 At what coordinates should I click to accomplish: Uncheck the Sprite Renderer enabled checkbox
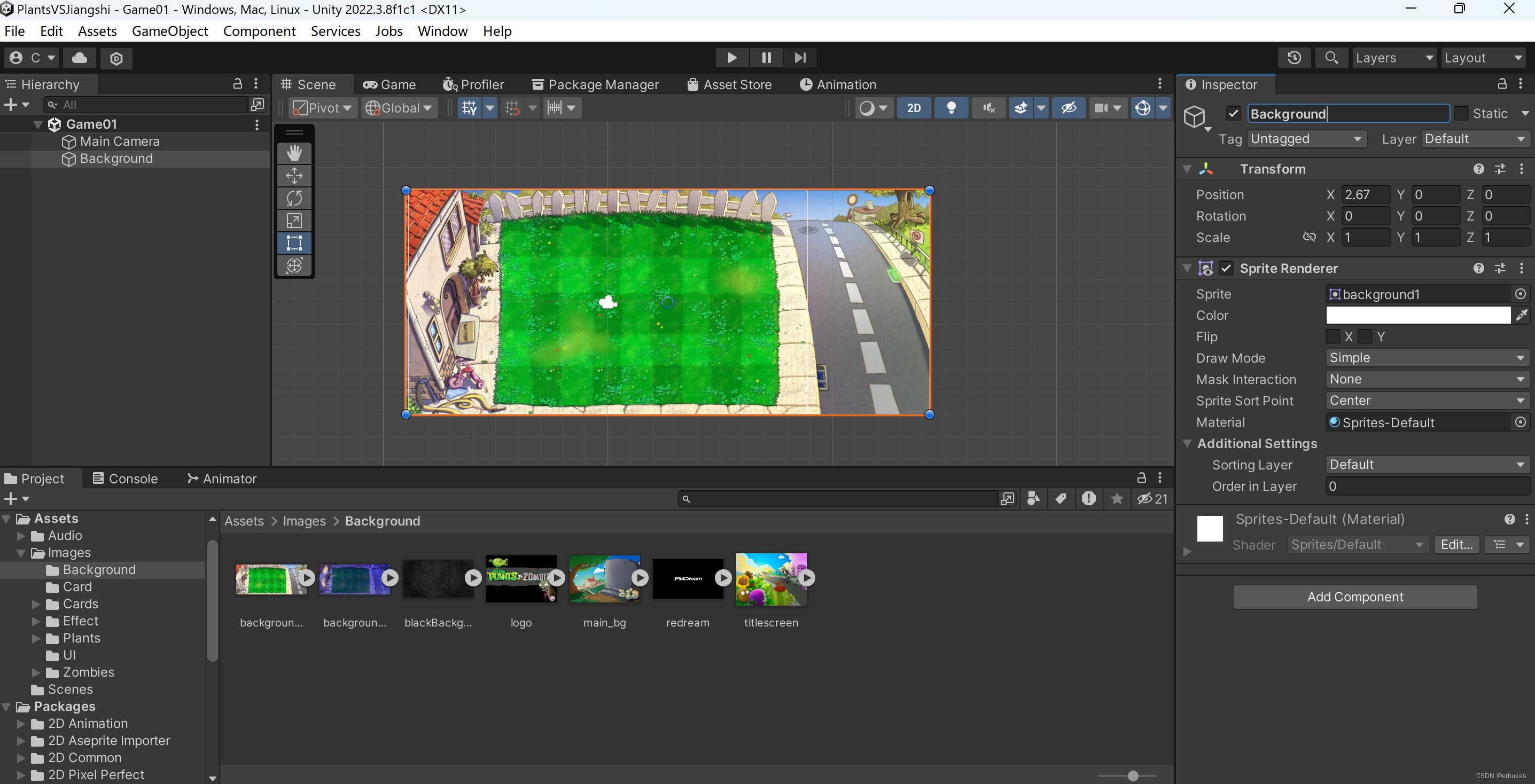(1226, 268)
